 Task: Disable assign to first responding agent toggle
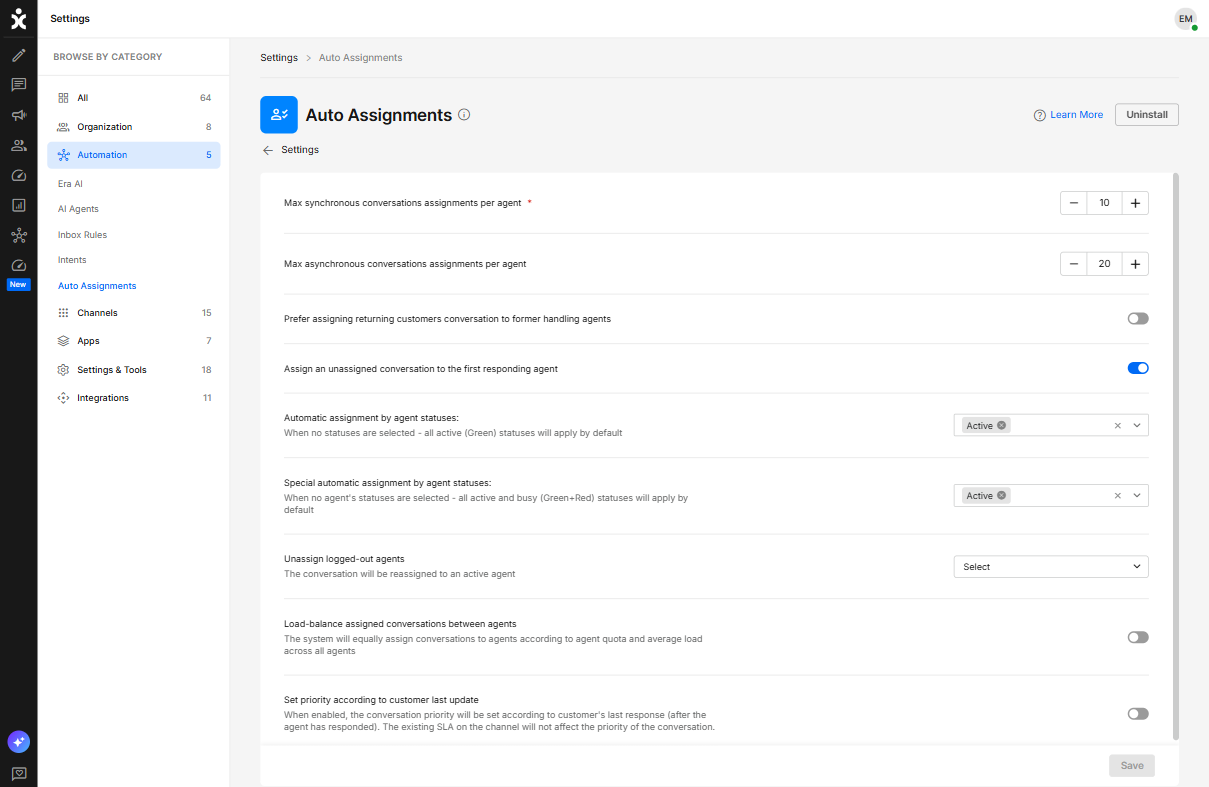[1138, 368]
